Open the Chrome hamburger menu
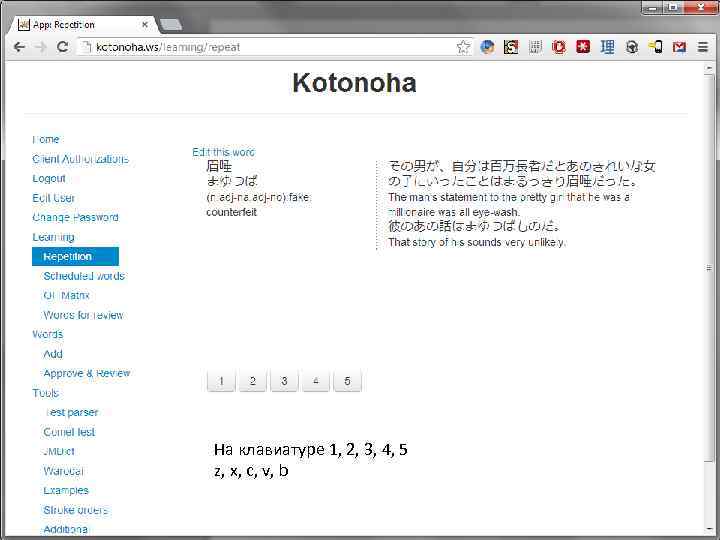 click(x=703, y=47)
